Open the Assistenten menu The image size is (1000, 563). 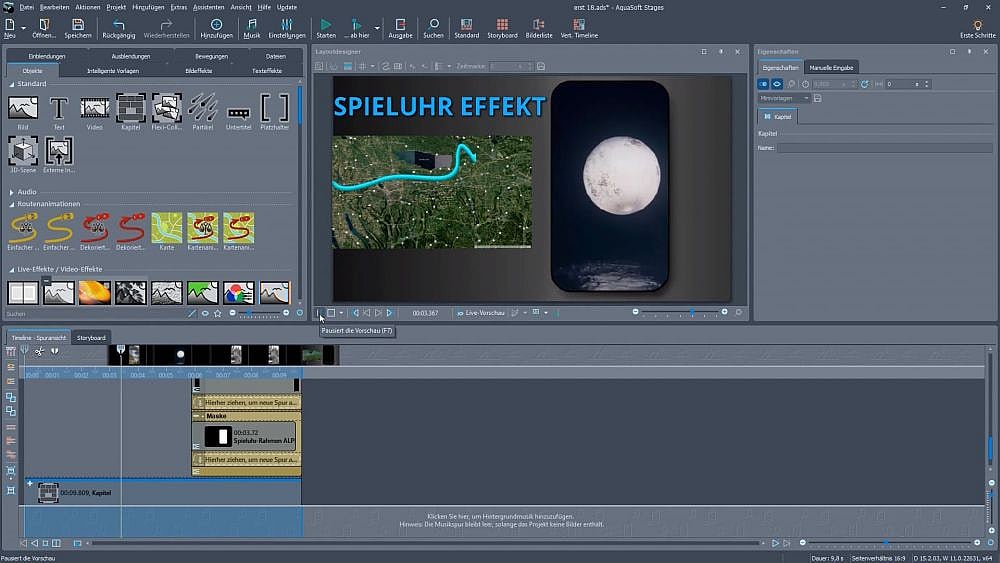point(208,7)
